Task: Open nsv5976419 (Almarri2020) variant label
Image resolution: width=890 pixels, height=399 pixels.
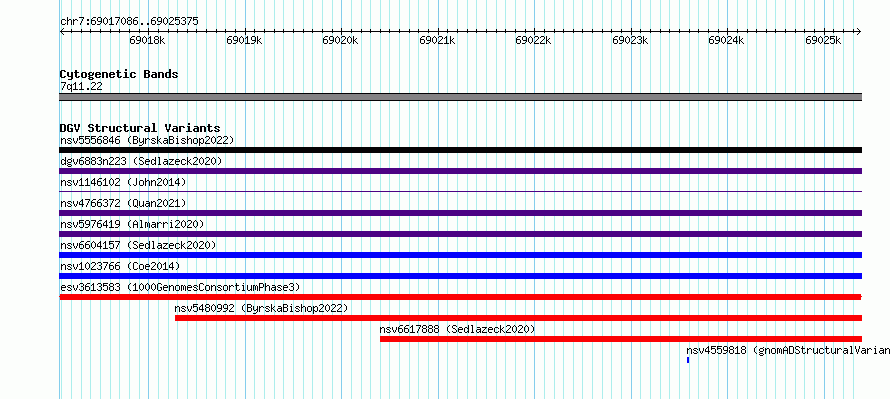Action: point(132,224)
